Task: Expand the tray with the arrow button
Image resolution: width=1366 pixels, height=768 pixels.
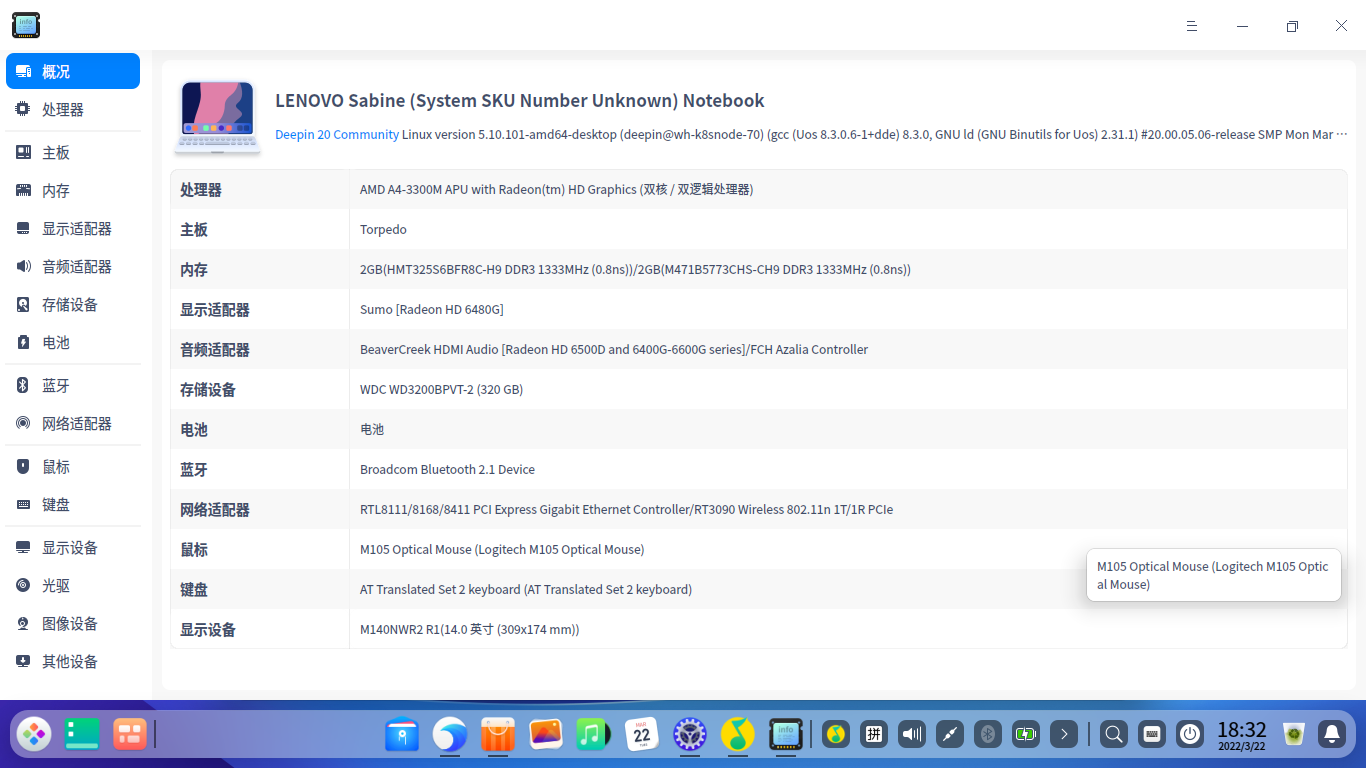Action: pos(1064,735)
